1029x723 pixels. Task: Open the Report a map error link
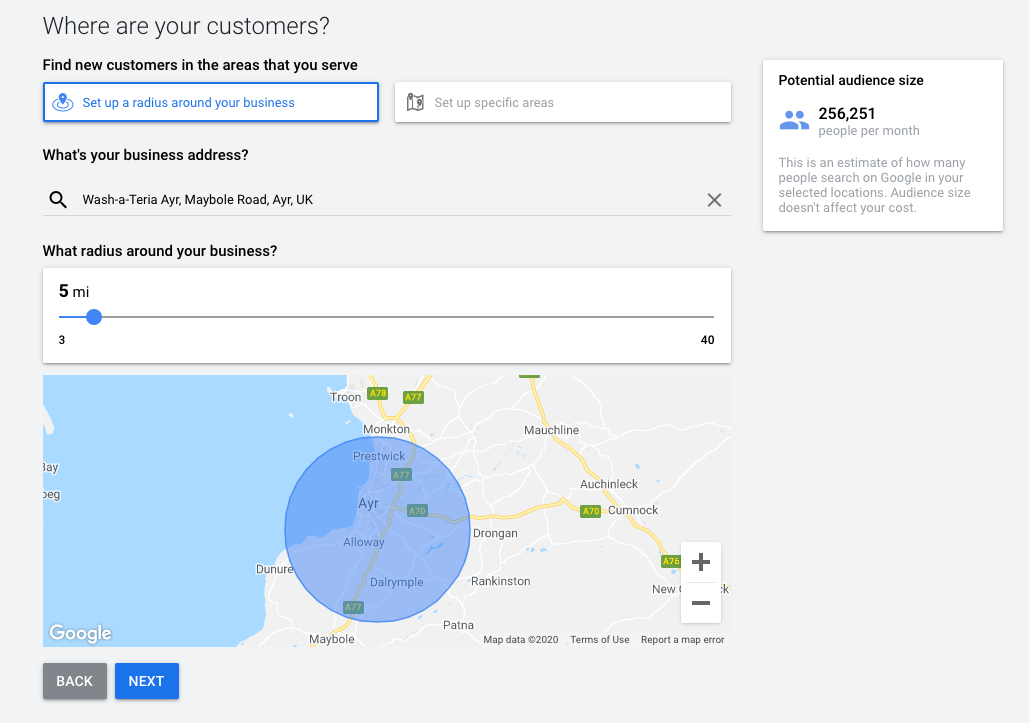(x=682, y=640)
